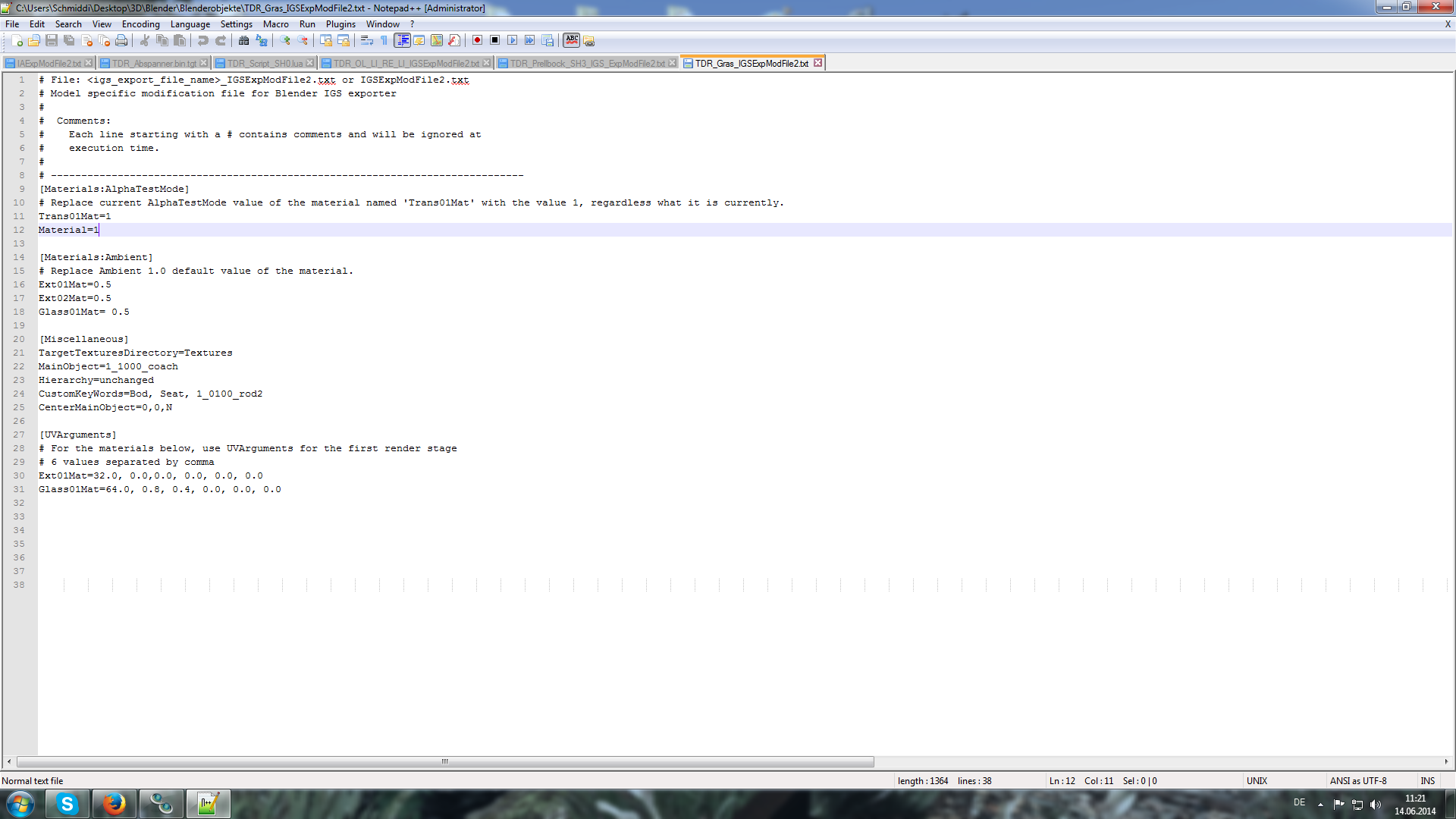
Task: Click the Zoom in toolbar icon
Action: point(285,40)
